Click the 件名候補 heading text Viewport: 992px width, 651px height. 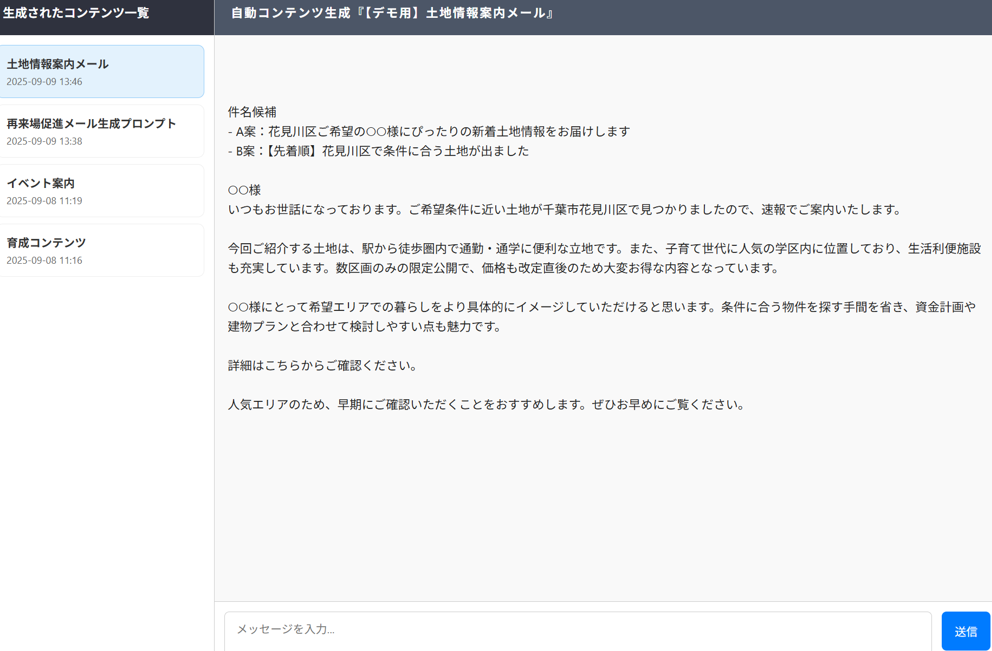pyautogui.click(x=252, y=112)
